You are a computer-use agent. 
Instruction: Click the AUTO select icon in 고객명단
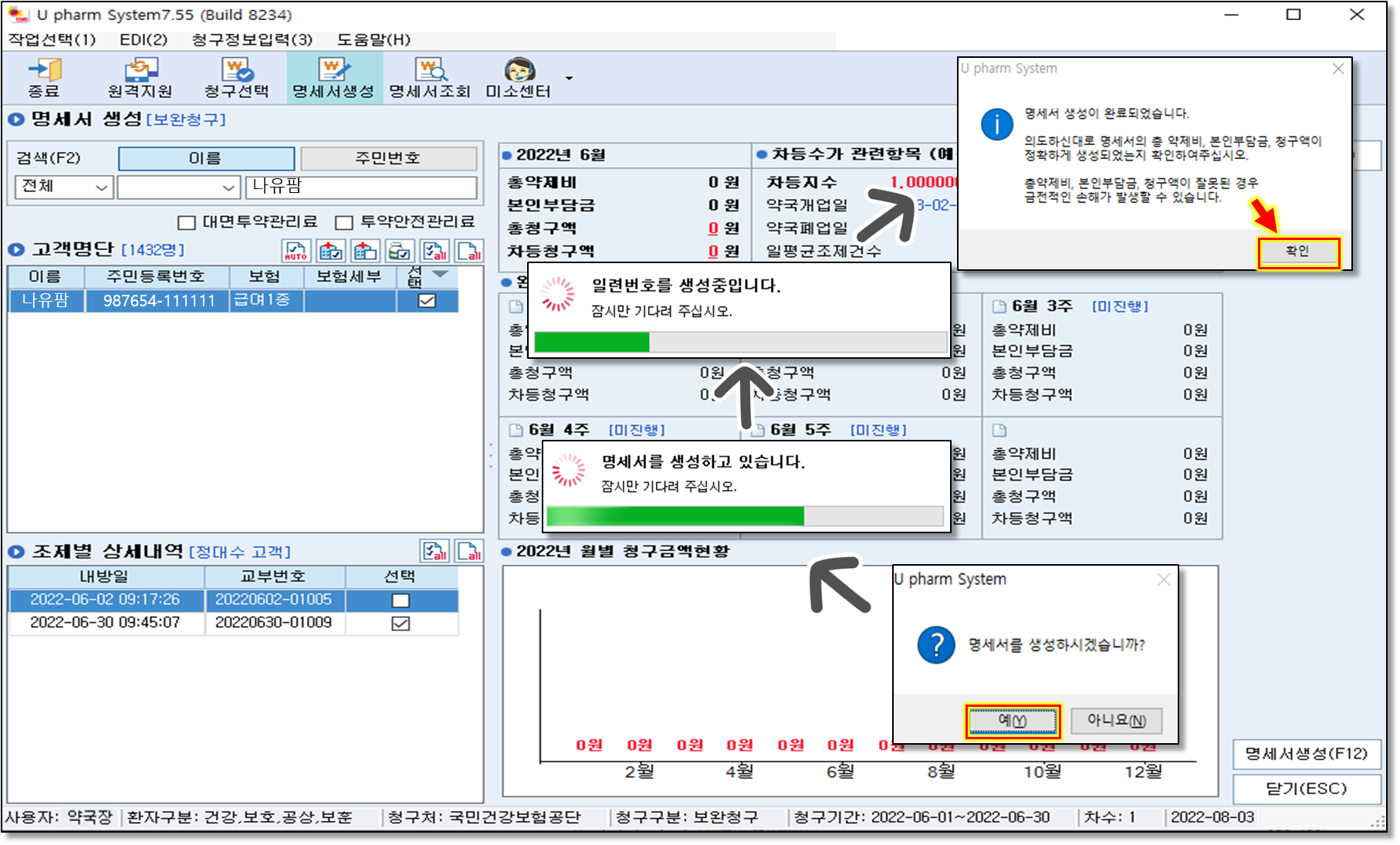pos(296,252)
